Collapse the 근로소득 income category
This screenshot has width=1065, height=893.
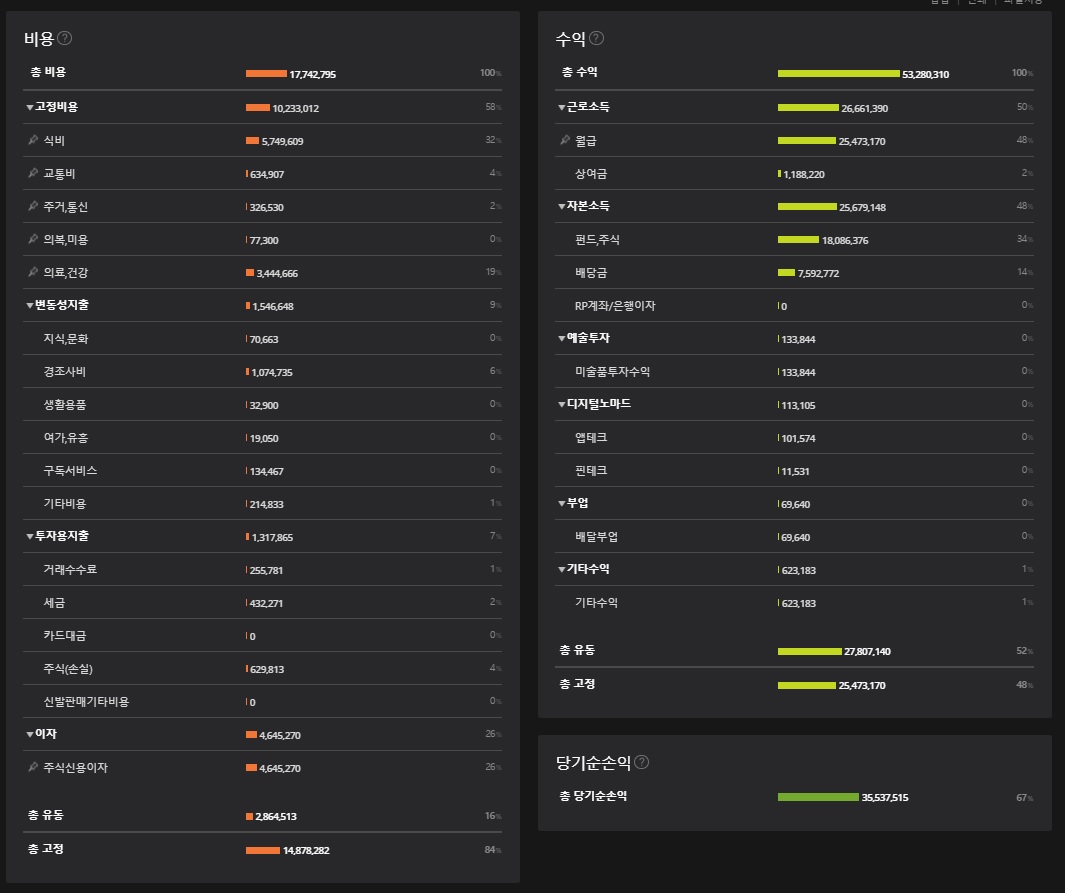click(x=562, y=107)
